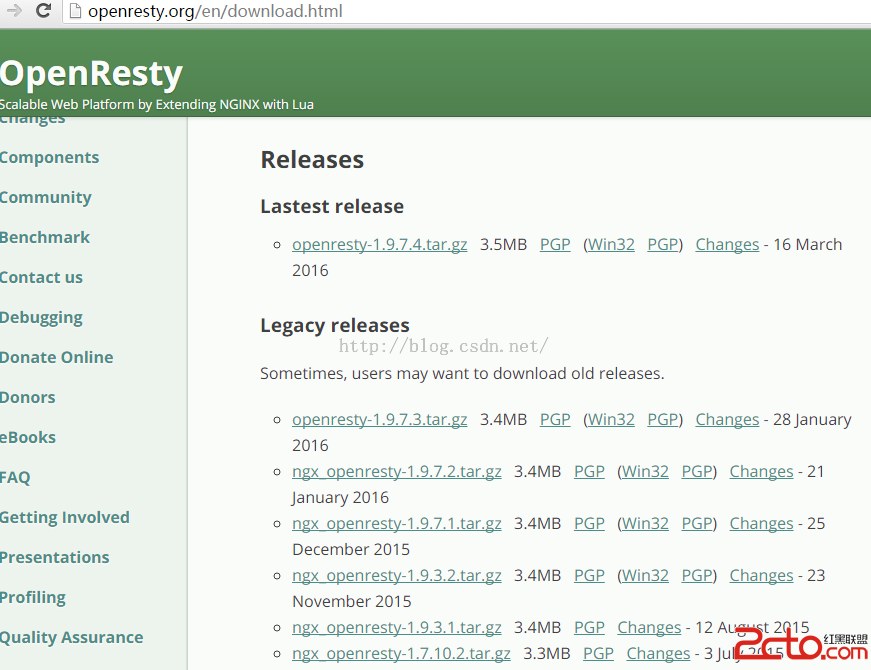
Task: Download ngx_openresty-1.9.7.1.tar.gz
Action: point(397,524)
